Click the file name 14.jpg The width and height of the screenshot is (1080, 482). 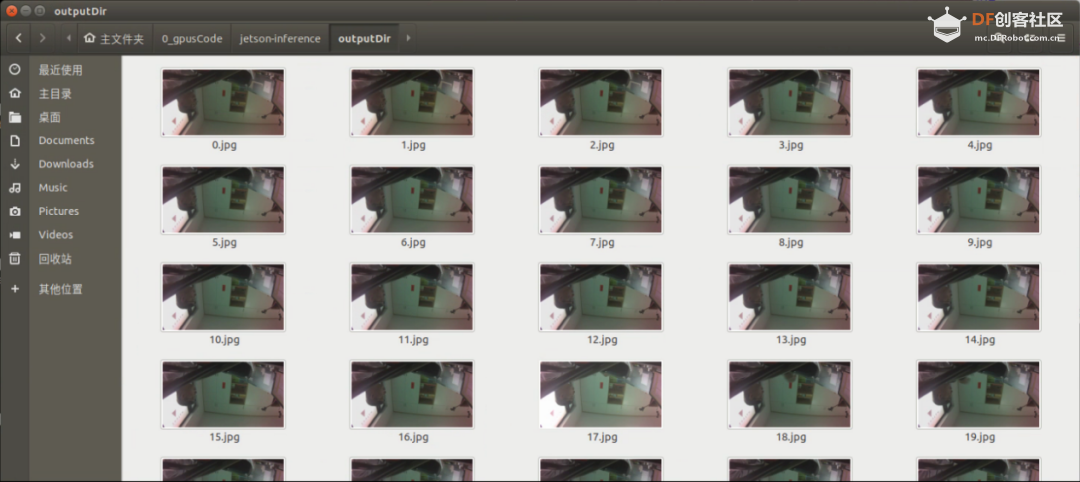point(979,340)
